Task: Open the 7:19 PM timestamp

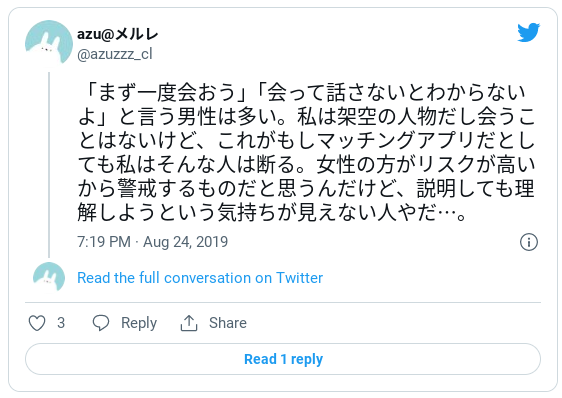Action: [x=104, y=242]
